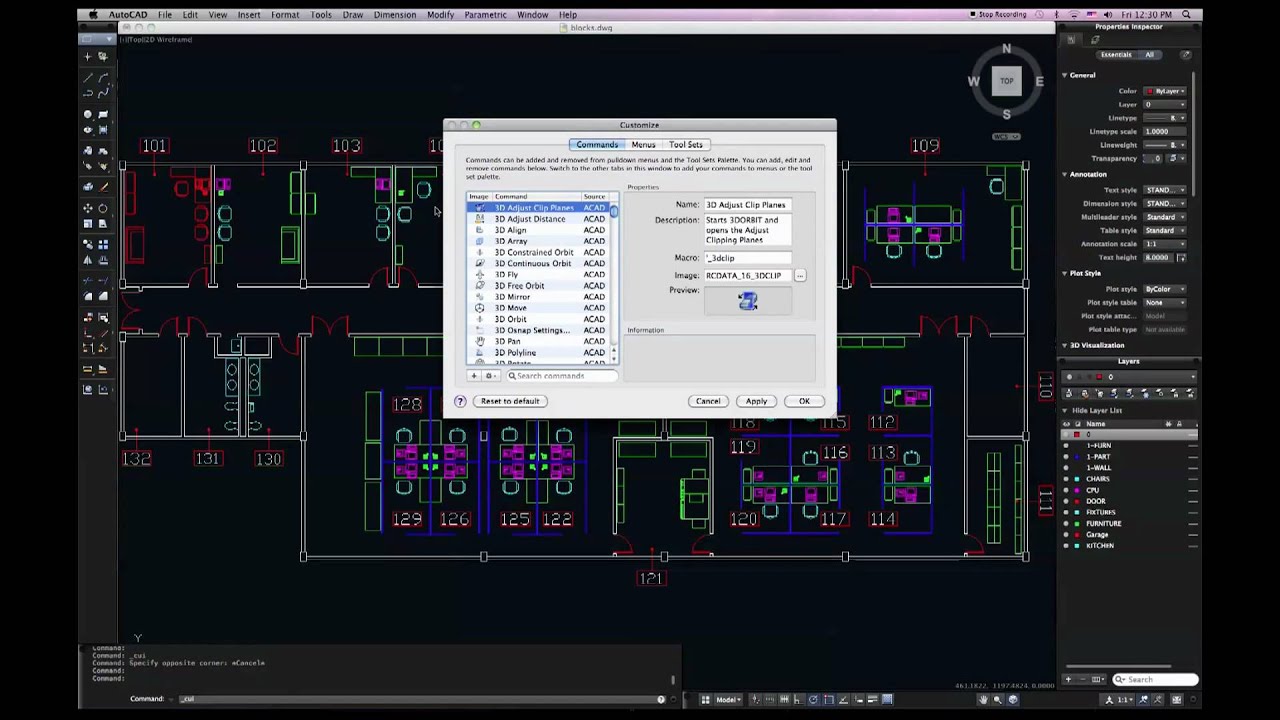Open the Parametric menu
This screenshot has height=720, width=1280.
485,15
